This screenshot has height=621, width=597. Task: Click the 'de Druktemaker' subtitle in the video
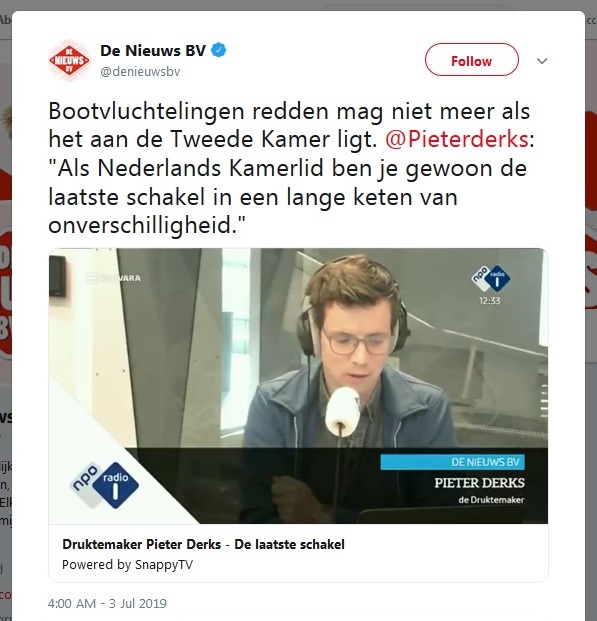click(x=491, y=500)
